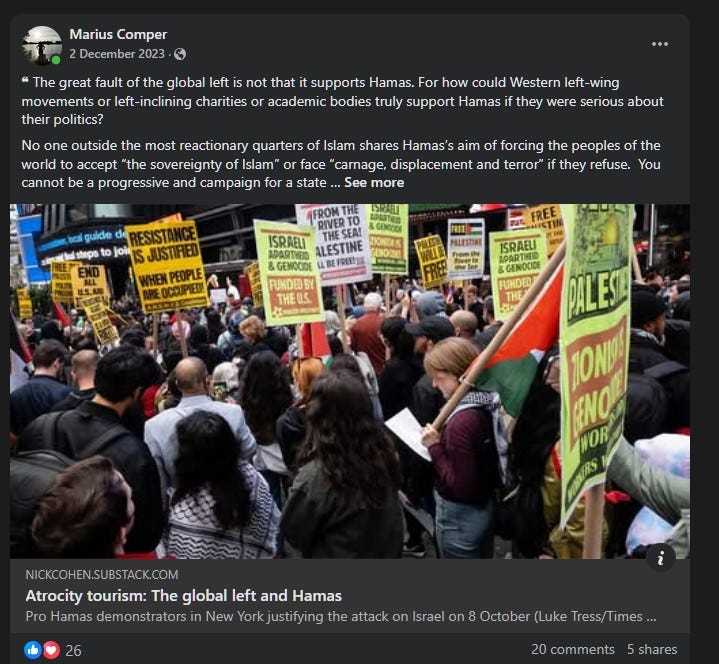Click the blue Like reaction icon
The width and height of the screenshot is (719, 664).
pos(33,650)
